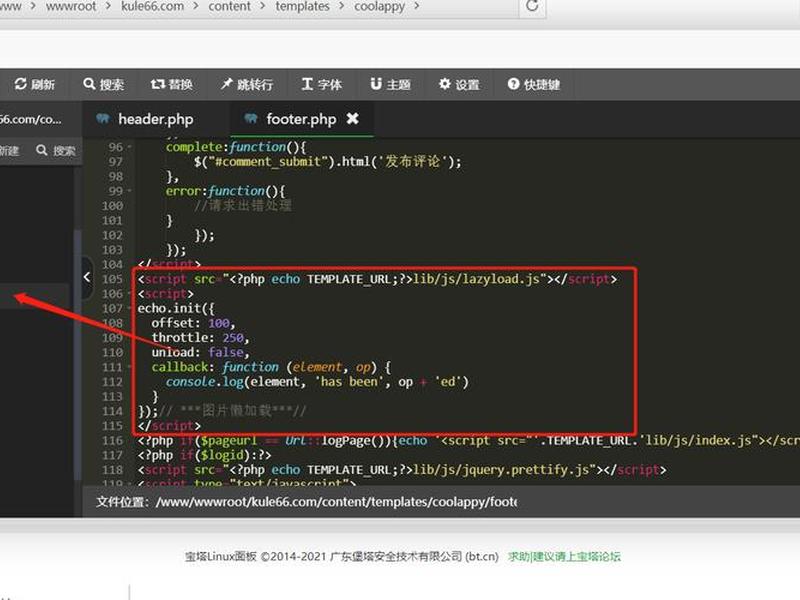Click the sidebar 新建 new button
This screenshot has height=600, width=800.
tap(9, 151)
